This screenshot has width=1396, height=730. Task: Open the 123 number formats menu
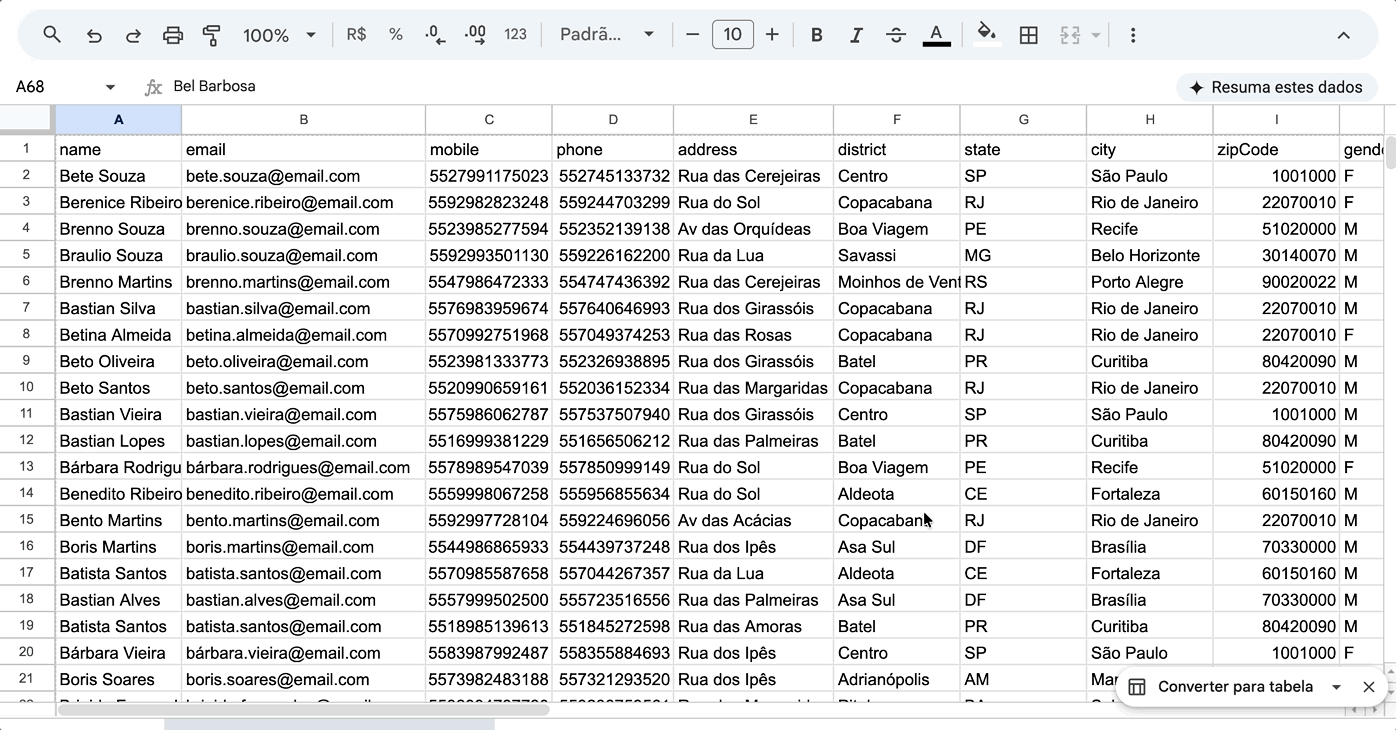click(x=516, y=35)
